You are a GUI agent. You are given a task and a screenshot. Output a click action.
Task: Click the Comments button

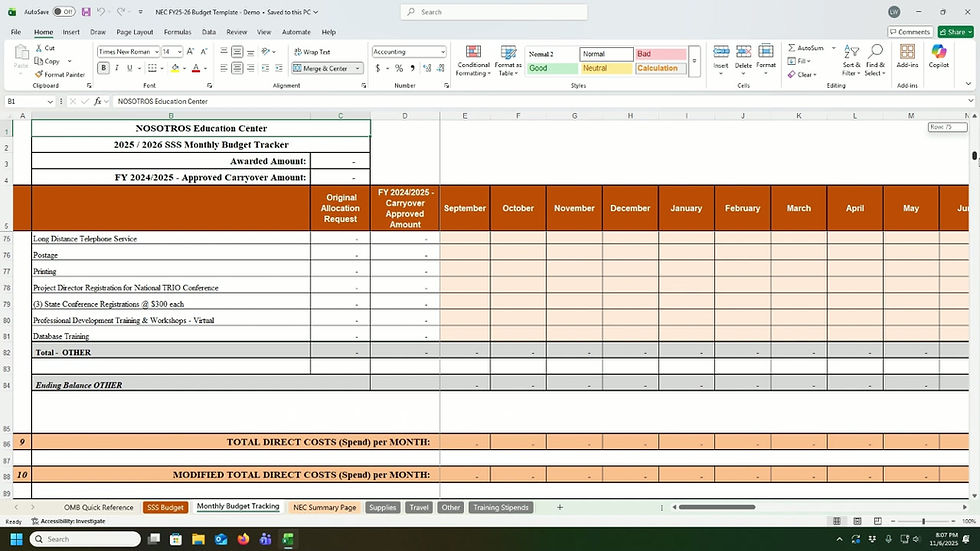pyautogui.click(x=910, y=32)
